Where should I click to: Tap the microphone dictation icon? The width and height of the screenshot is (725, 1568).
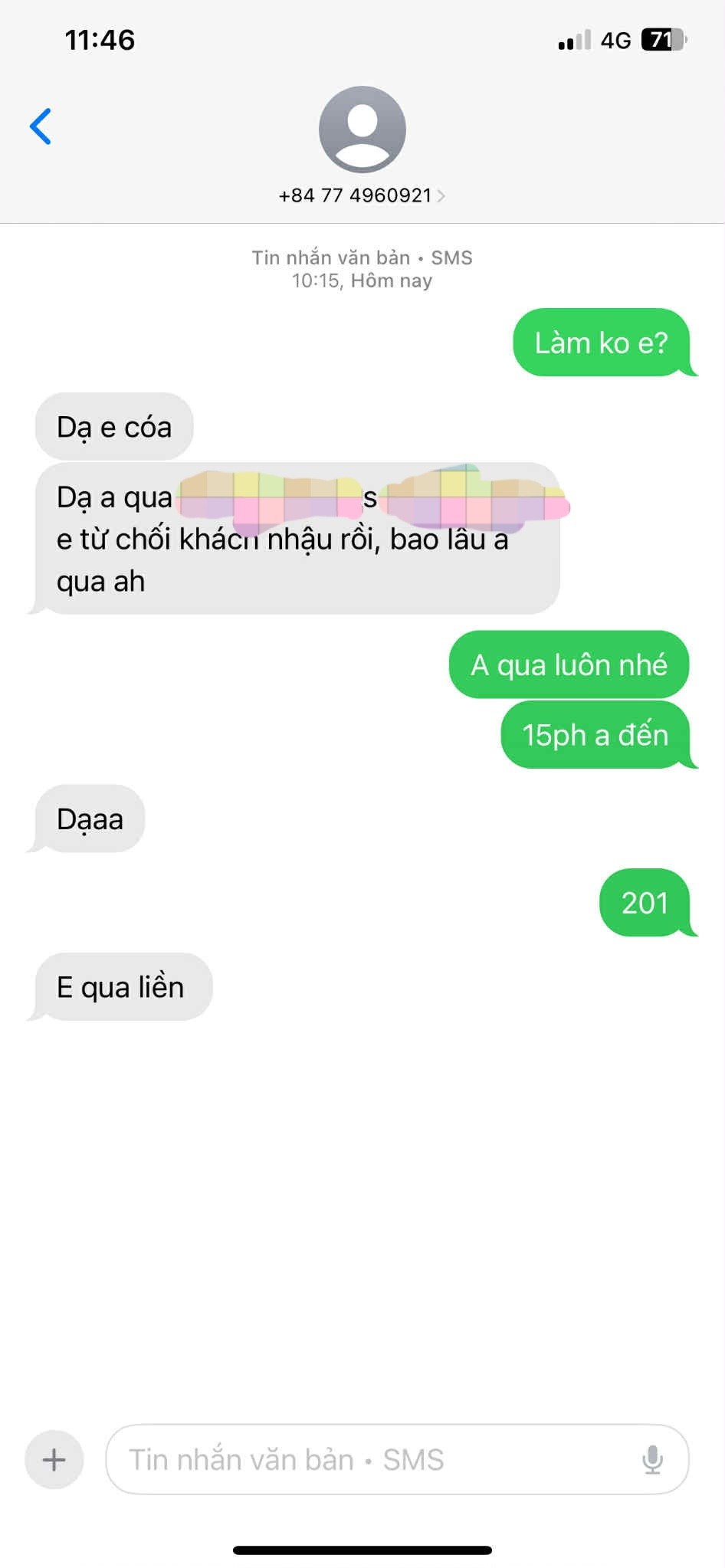click(x=652, y=1459)
